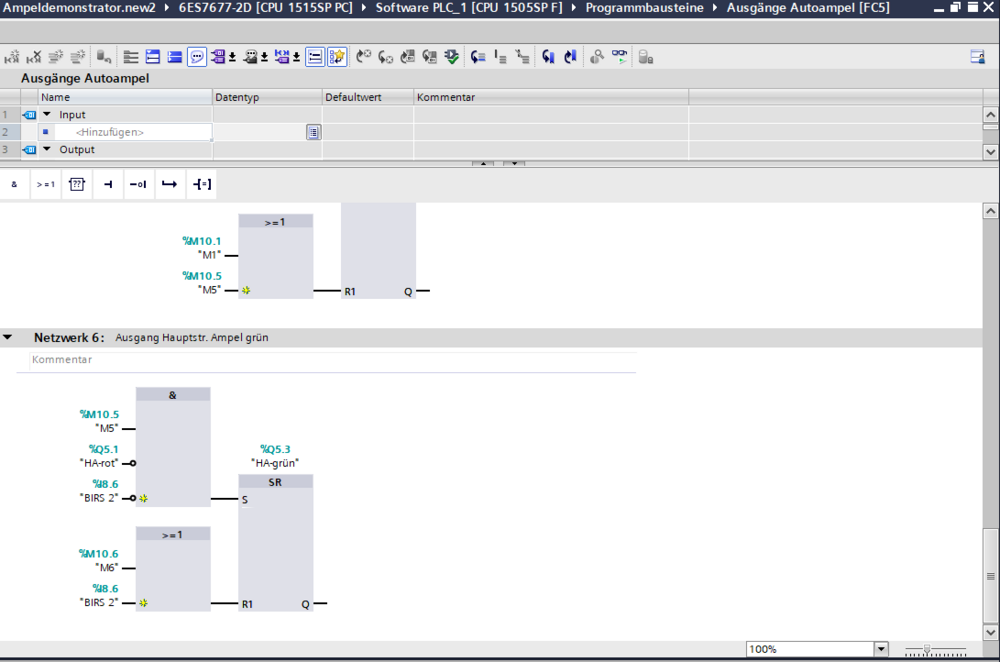
Task: Click the insert network toolbar icon
Action: pyautogui.click(x=12, y=57)
